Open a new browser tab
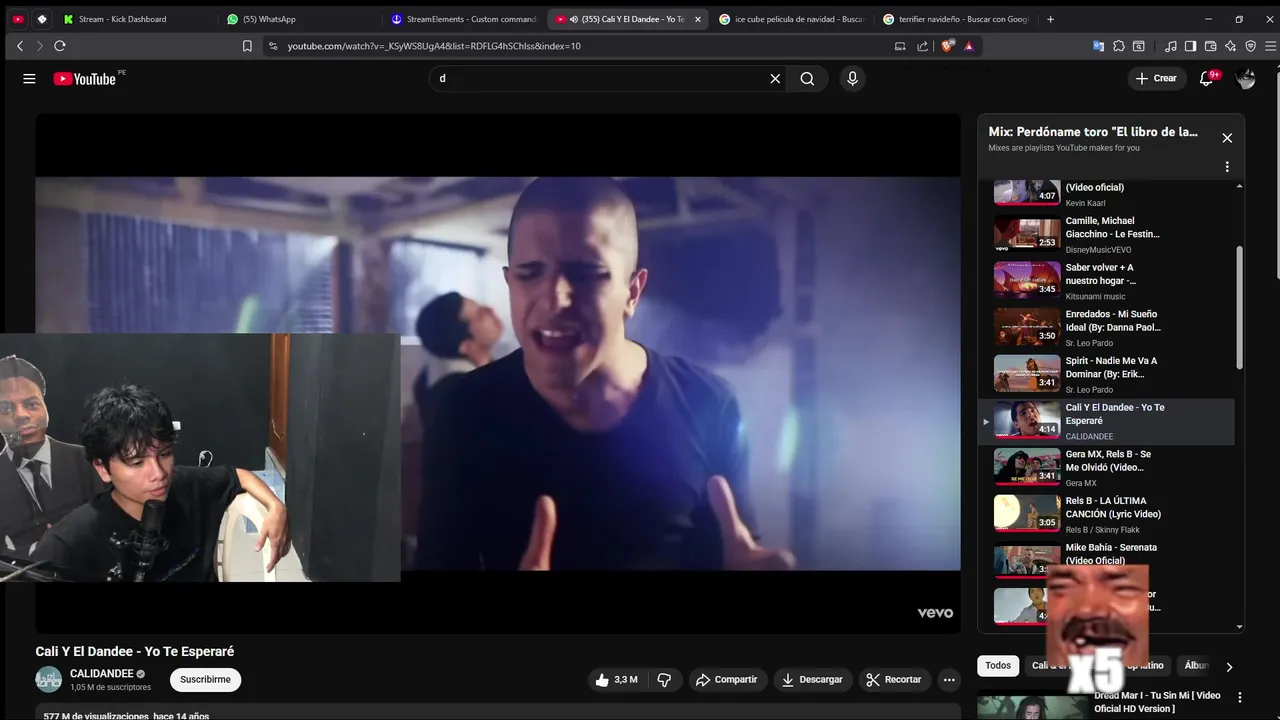 pyautogui.click(x=1050, y=19)
